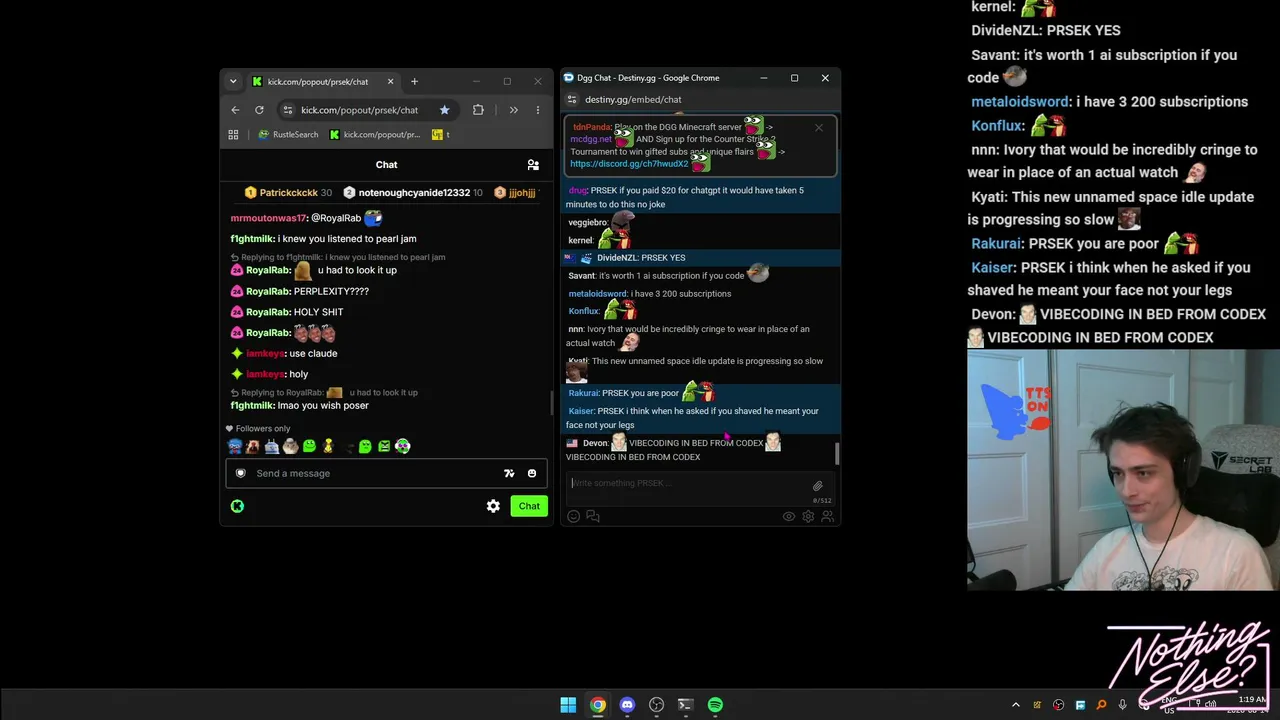Expand Chrome tab search dropdown

233,81
